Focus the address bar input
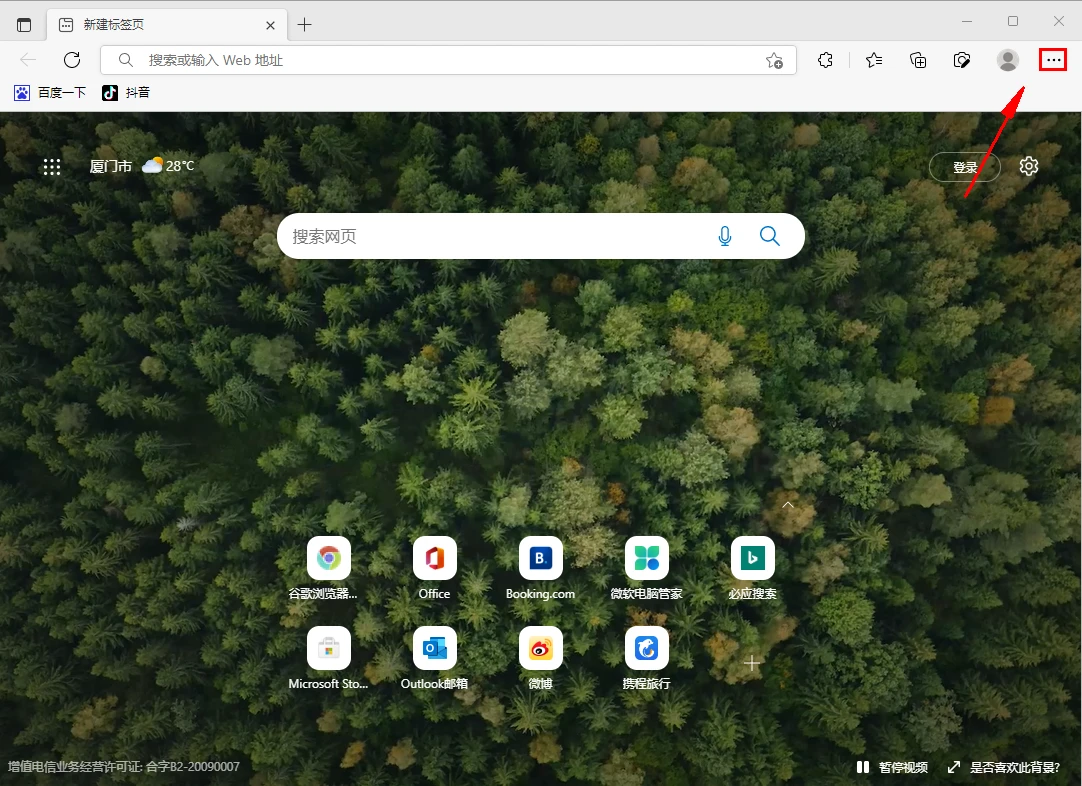 point(449,60)
